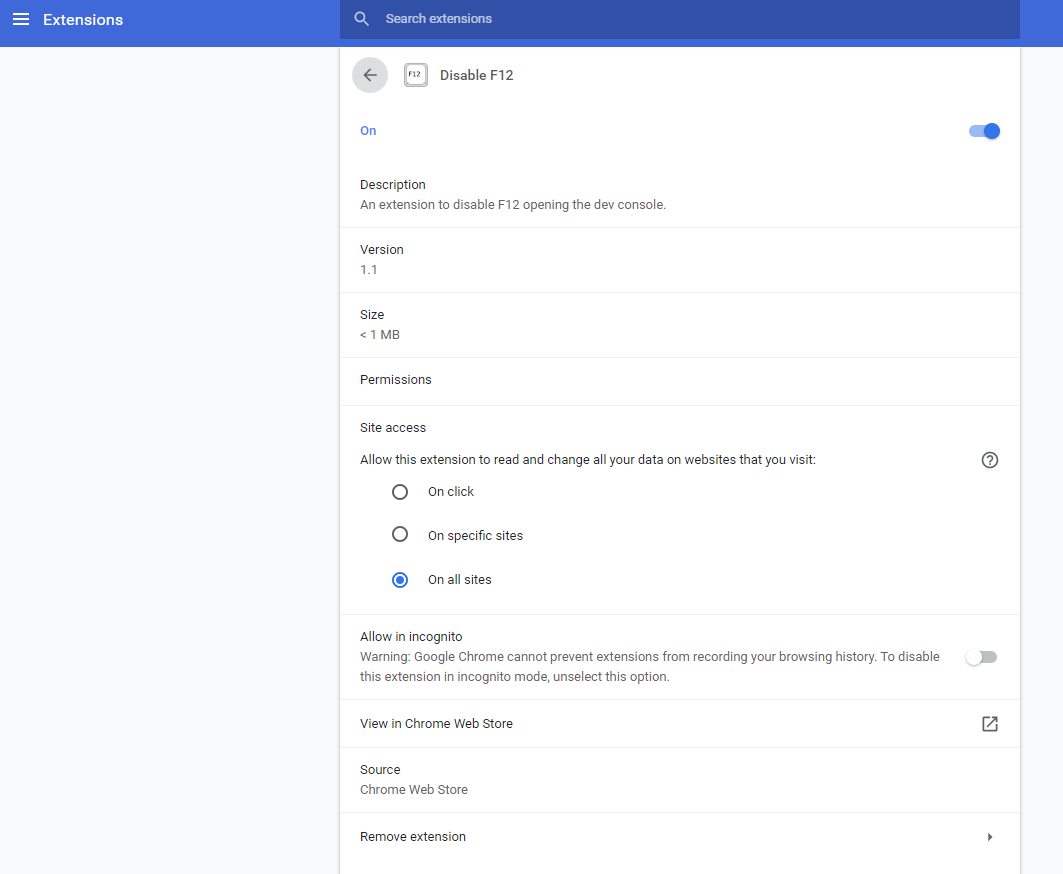This screenshot has width=1063, height=874.
Task: Open the hamburger main menu
Action: (x=21, y=19)
